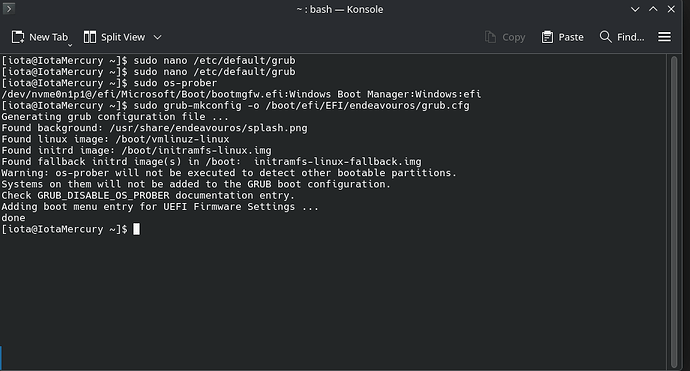
Task: Click "Found linux image" vmlinuz-linux line
Action: pos(115,139)
